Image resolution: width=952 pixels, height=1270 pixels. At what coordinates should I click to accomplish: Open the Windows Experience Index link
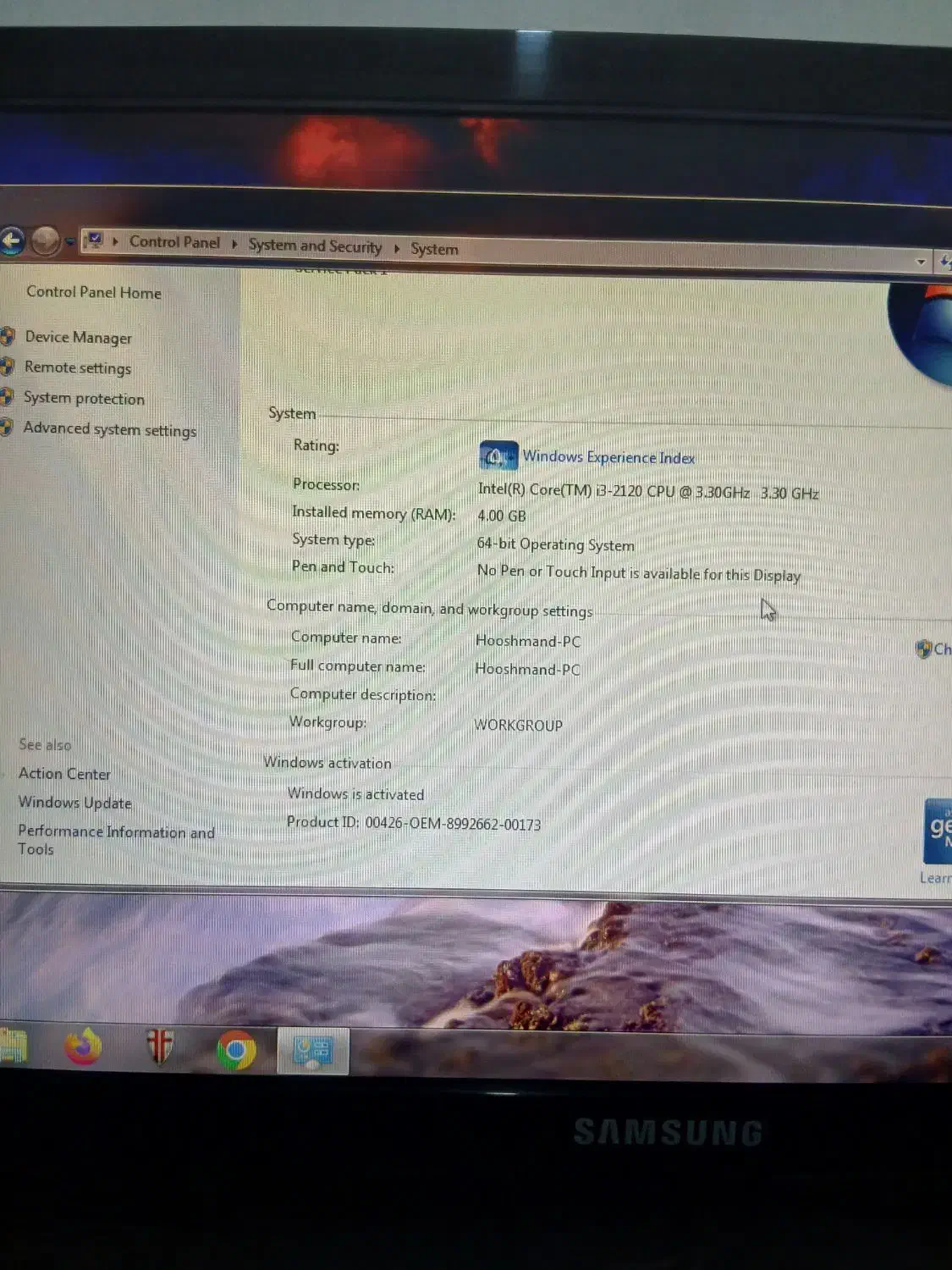pyautogui.click(x=608, y=457)
